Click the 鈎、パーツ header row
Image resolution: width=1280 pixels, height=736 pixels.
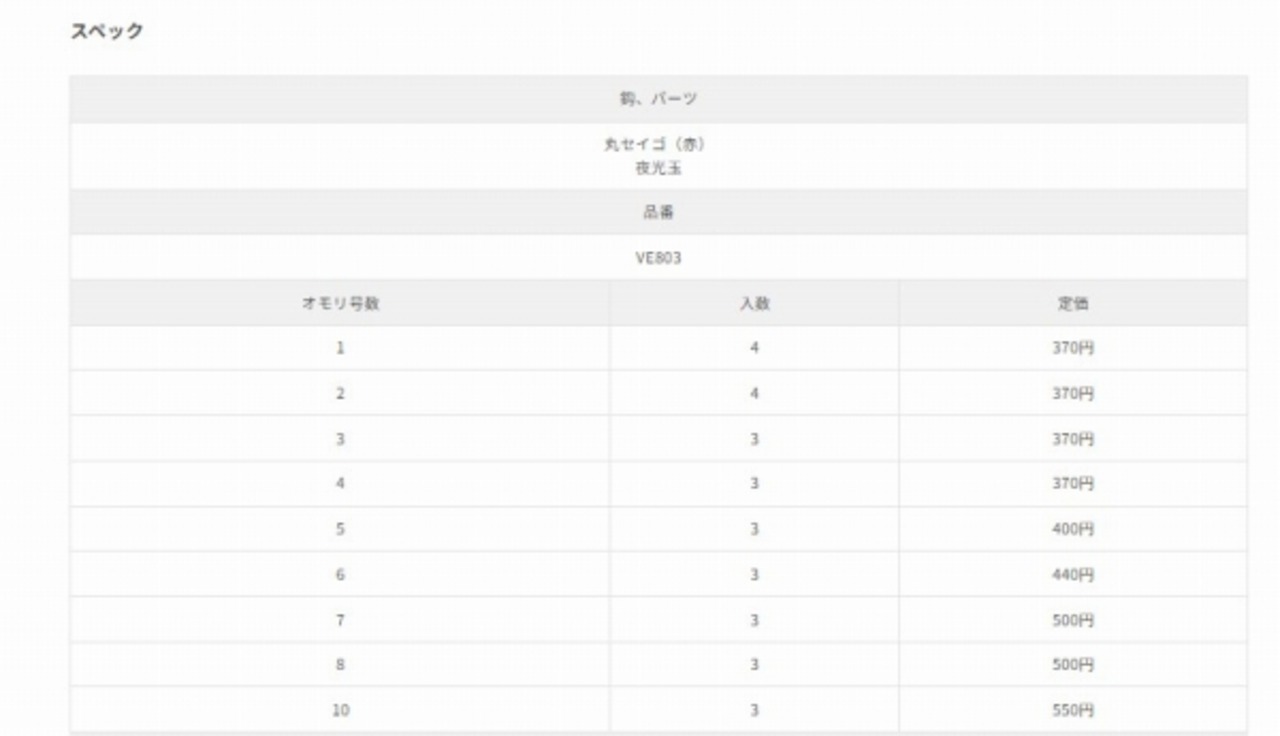(658, 99)
